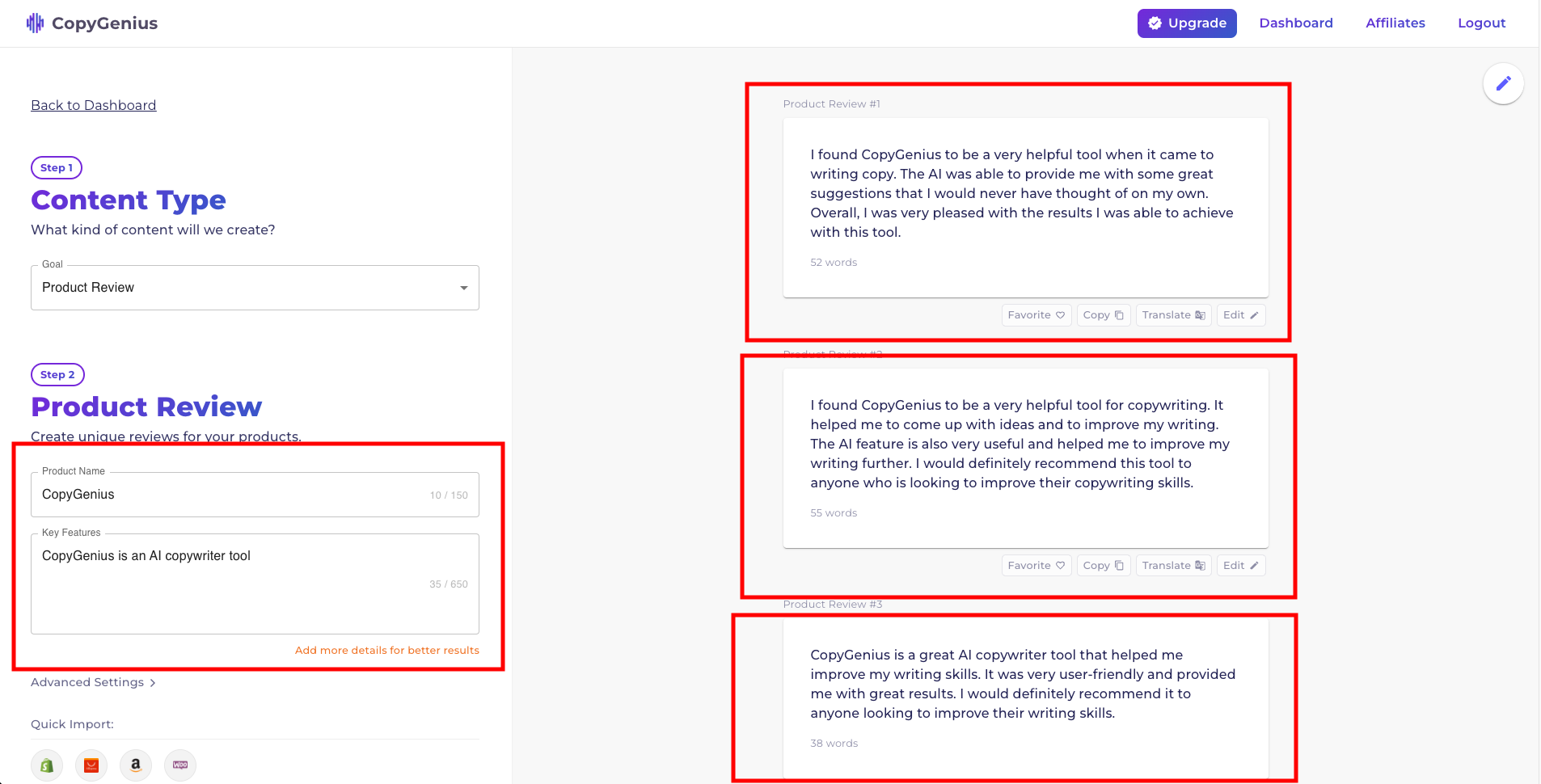
Task: Open AliExpress quick import
Action: [91, 765]
